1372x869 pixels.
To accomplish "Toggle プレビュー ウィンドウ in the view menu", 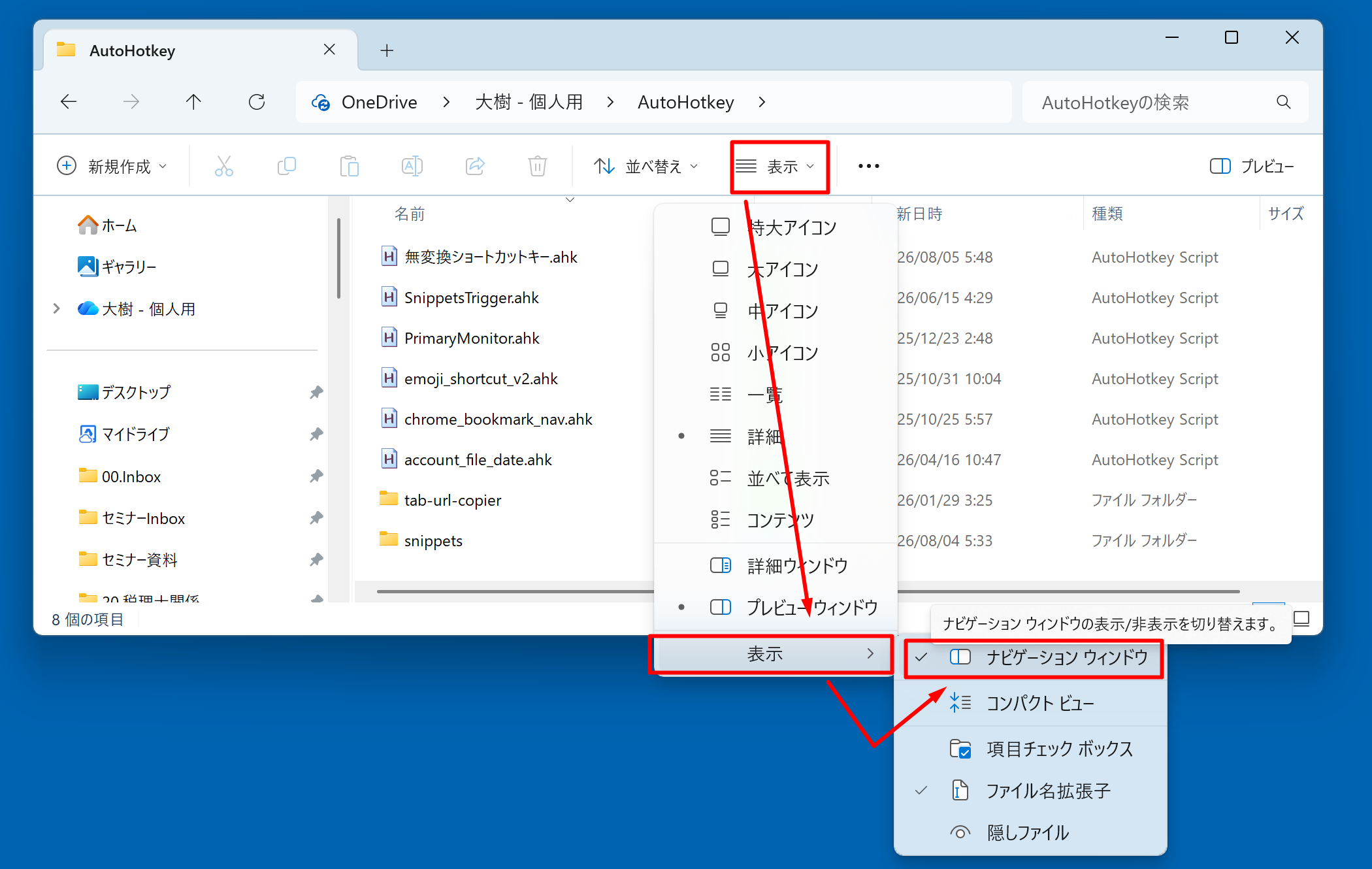I will [x=776, y=607].
